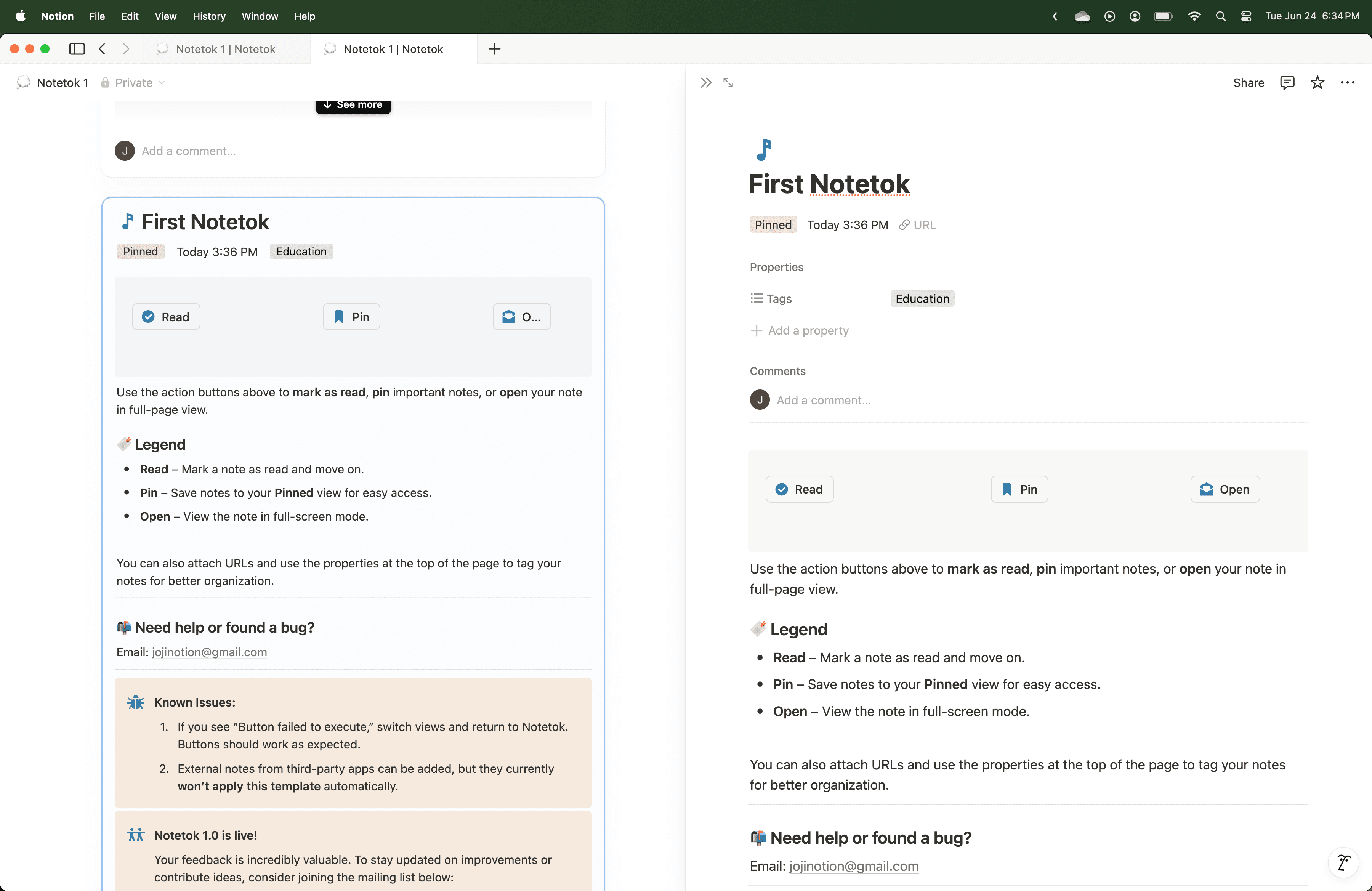1372x891 pixels.
Task: Open the three-dot more options menu
Action: coord(1347,82)
